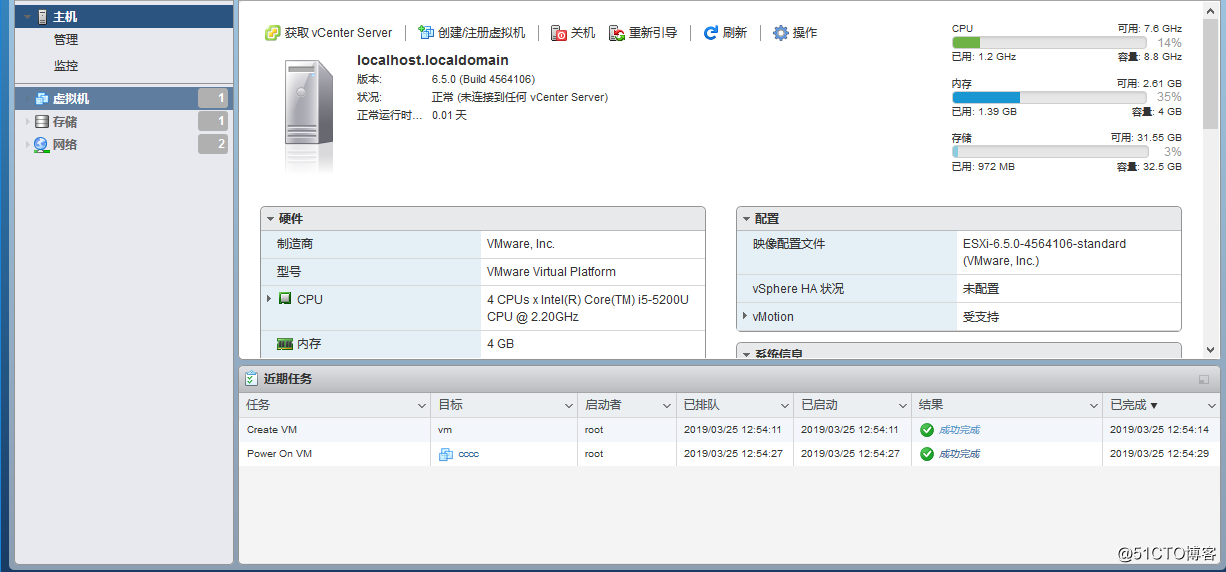Click the VM icon beside cccc
Screen dimensions: 1226x572
tap(446, 454)
